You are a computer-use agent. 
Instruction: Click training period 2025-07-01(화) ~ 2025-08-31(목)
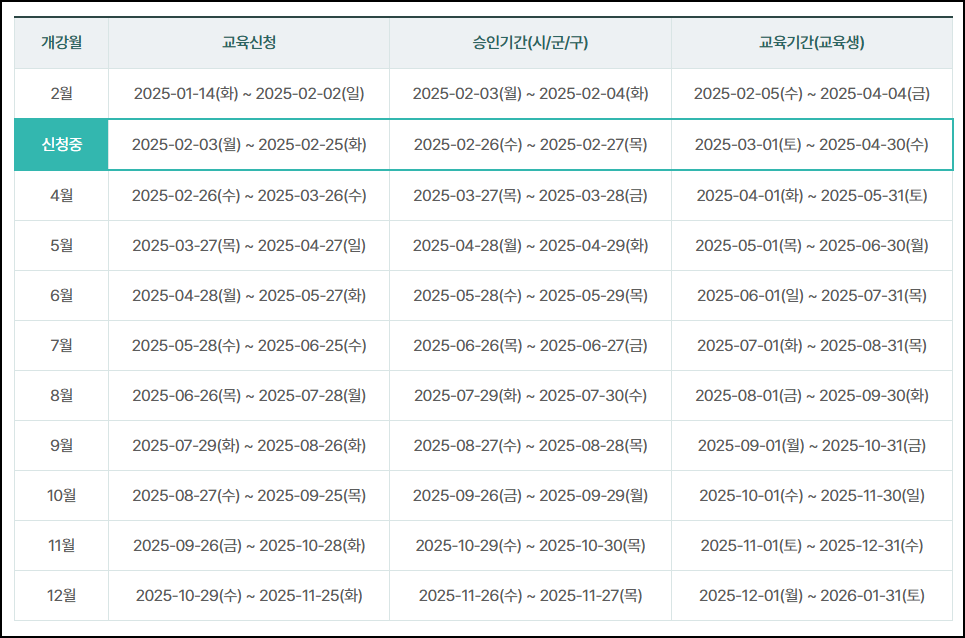tap(812, 345)
